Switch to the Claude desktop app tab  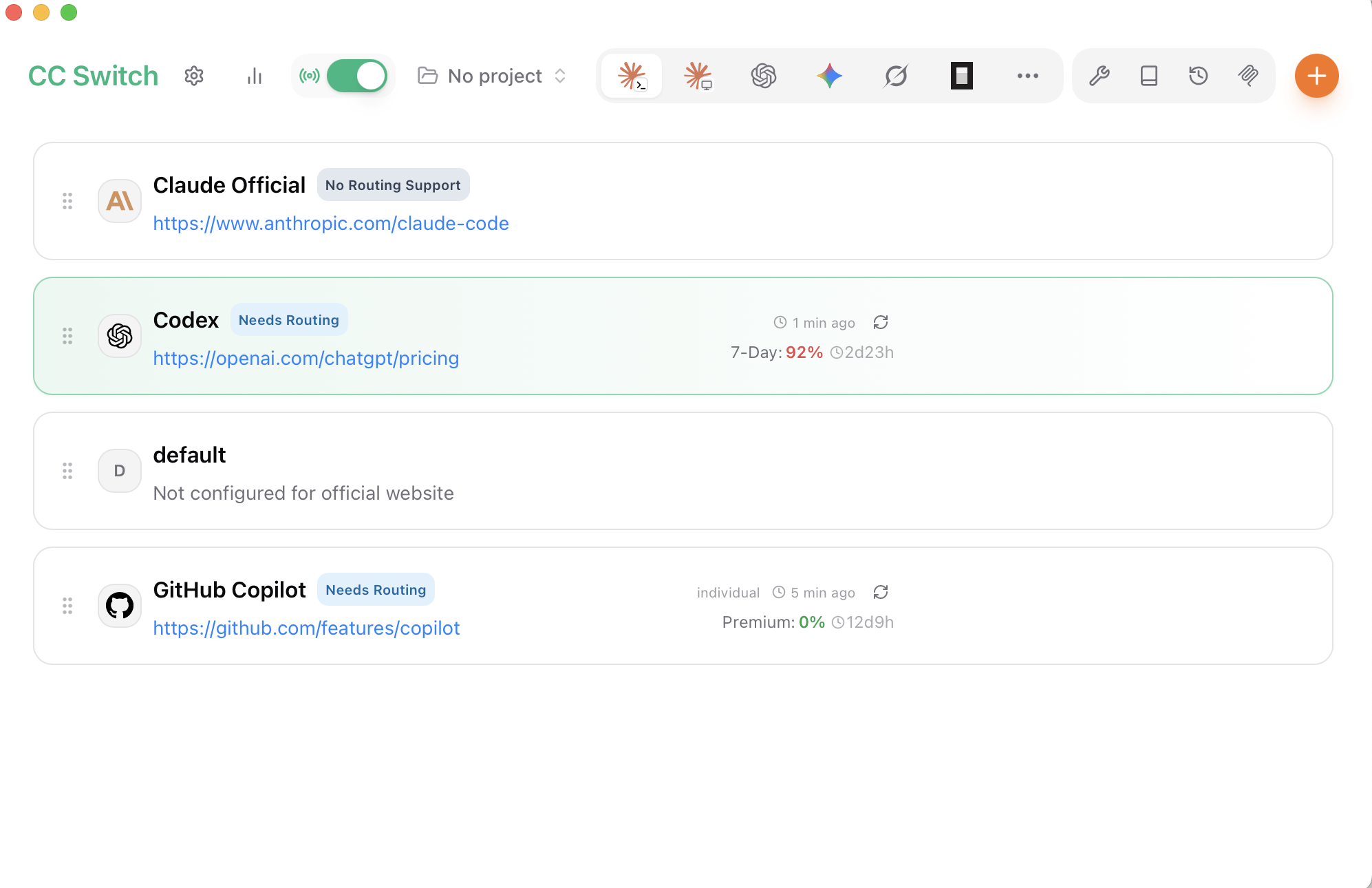[x=698, y=76]
